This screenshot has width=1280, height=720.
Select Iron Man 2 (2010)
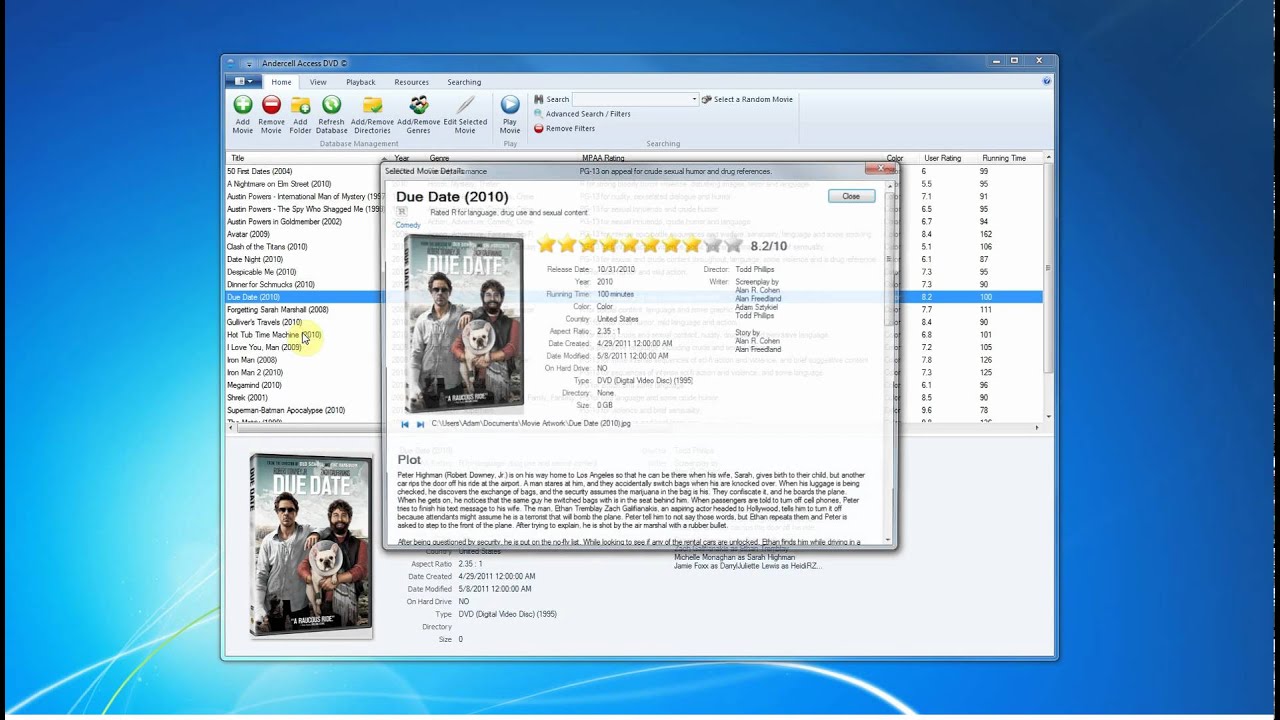point(255,372)
